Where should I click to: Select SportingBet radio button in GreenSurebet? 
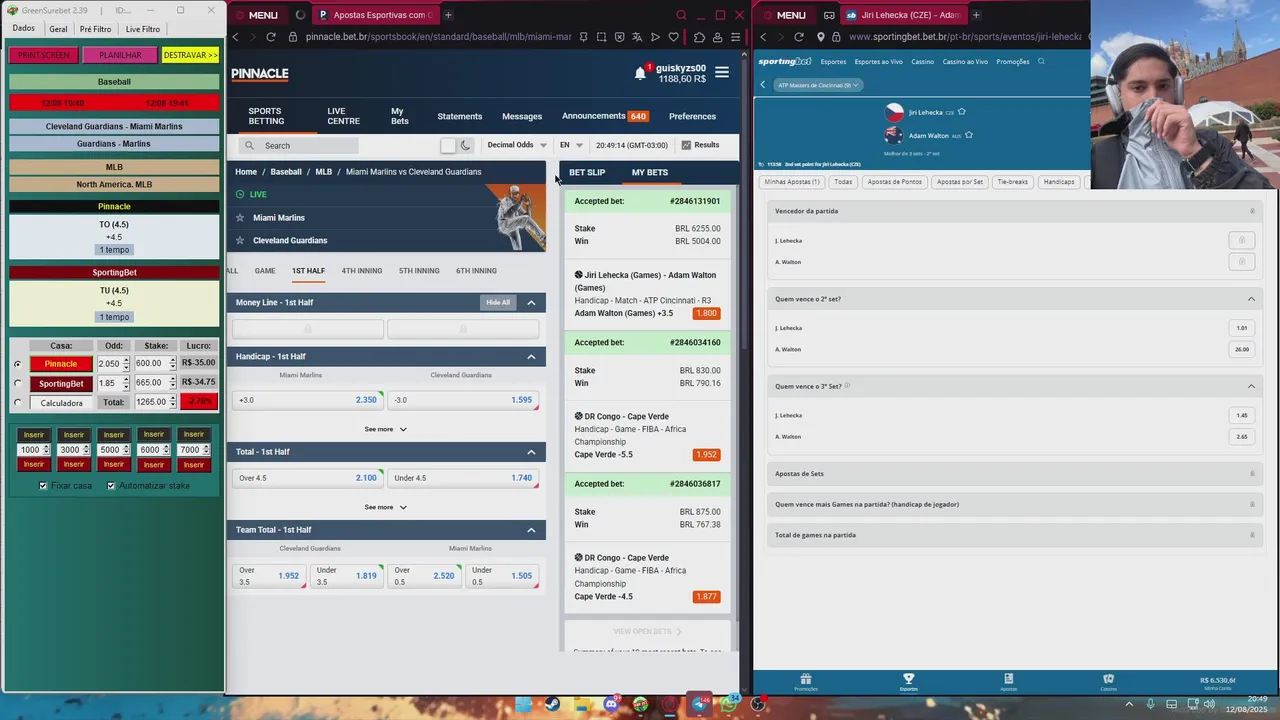point(17,383)
